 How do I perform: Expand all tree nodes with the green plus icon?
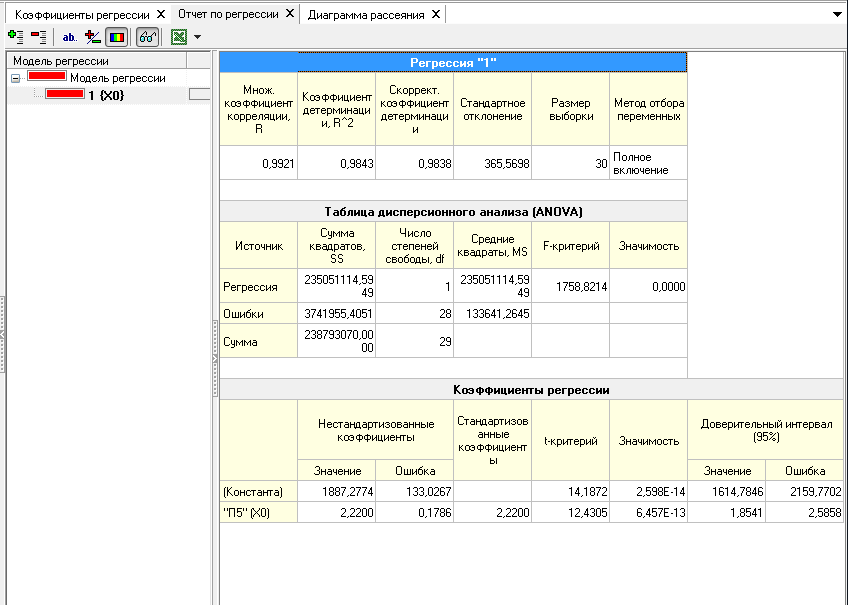tap(16, 37)
